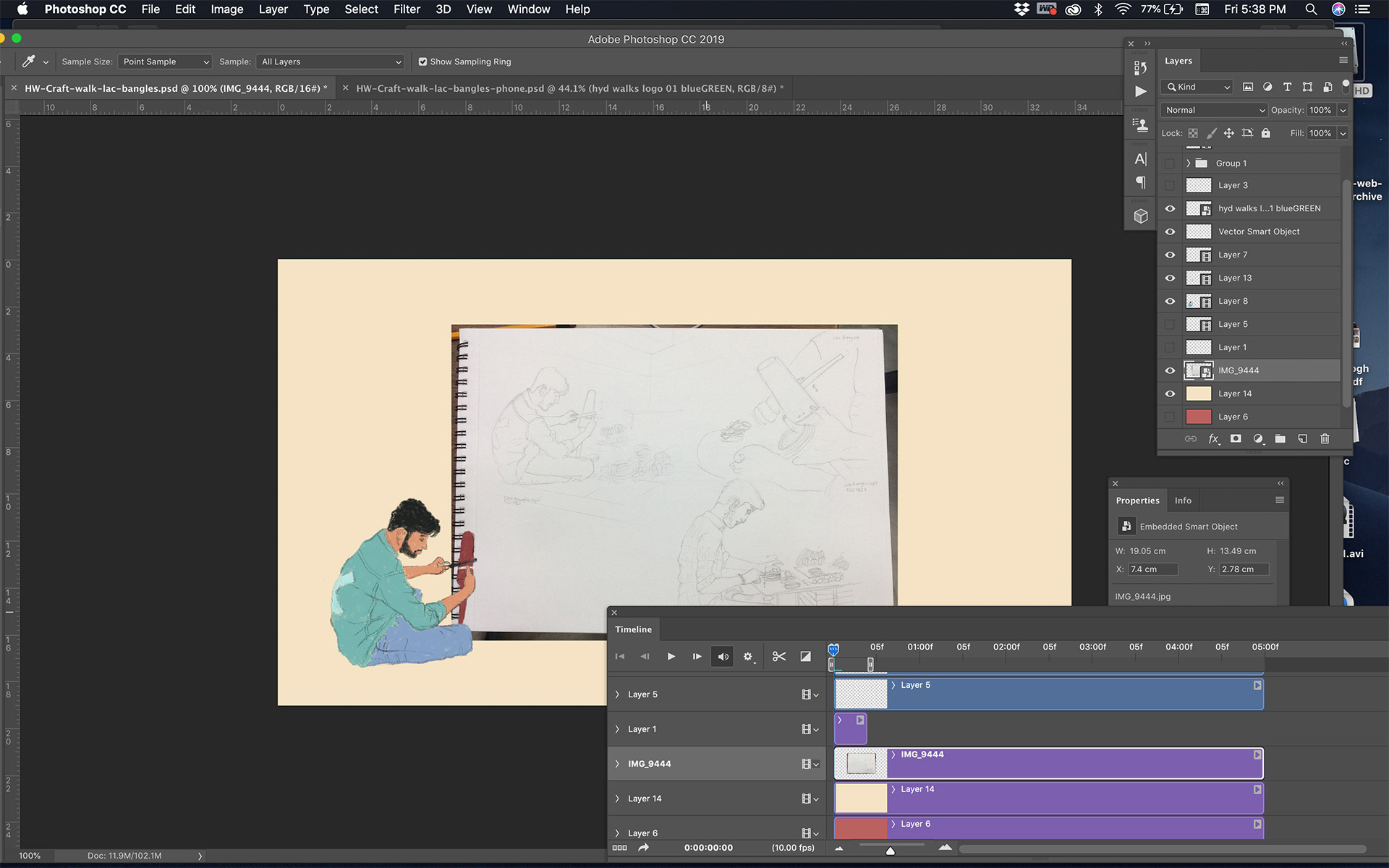The height and width of the screenshot is (868, 1389).
Task: Expand Layer 5 timeline track
Action: (x=617, y=694)
